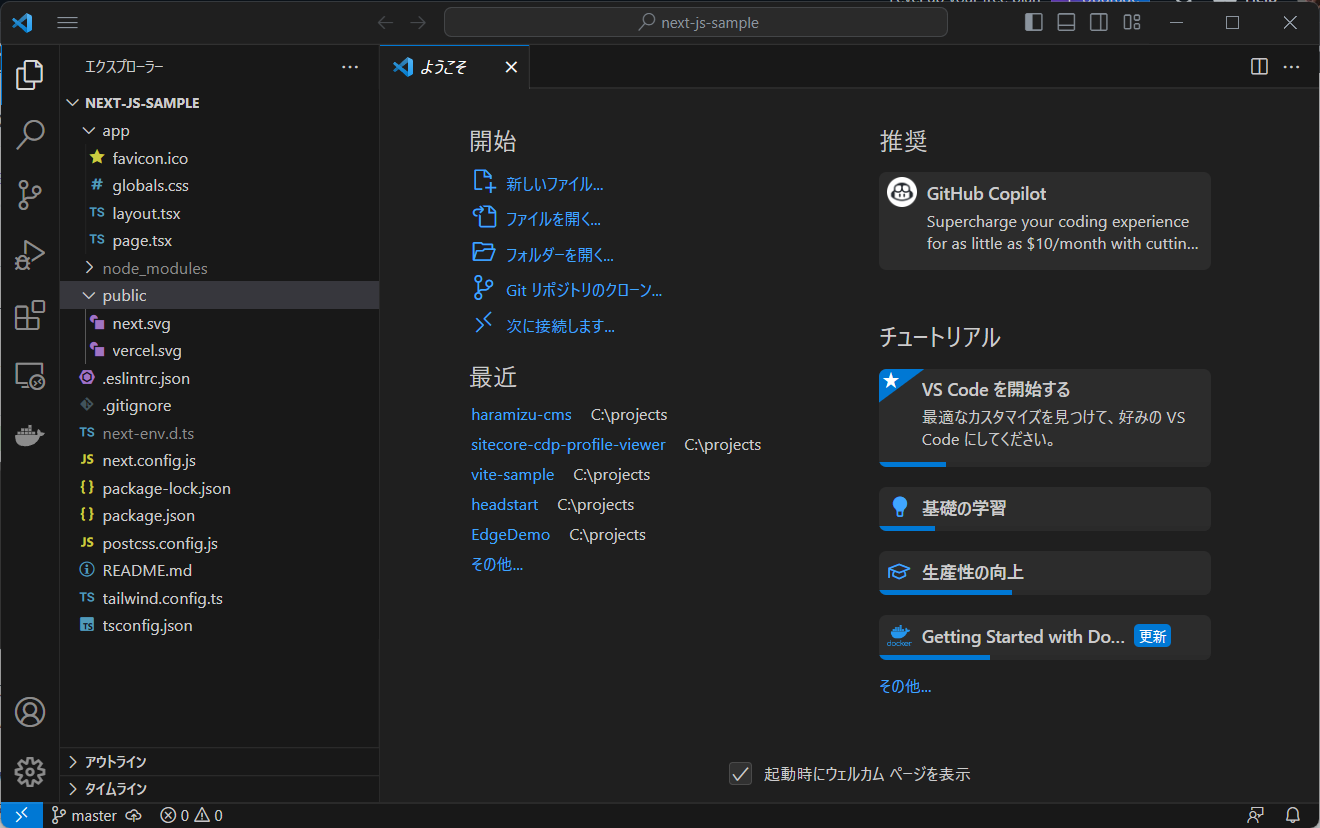Open the VS Code を開始する tutorial
Image resolution: width=1320 pixels, height=828 pixels.
(x=1045, y=417)
